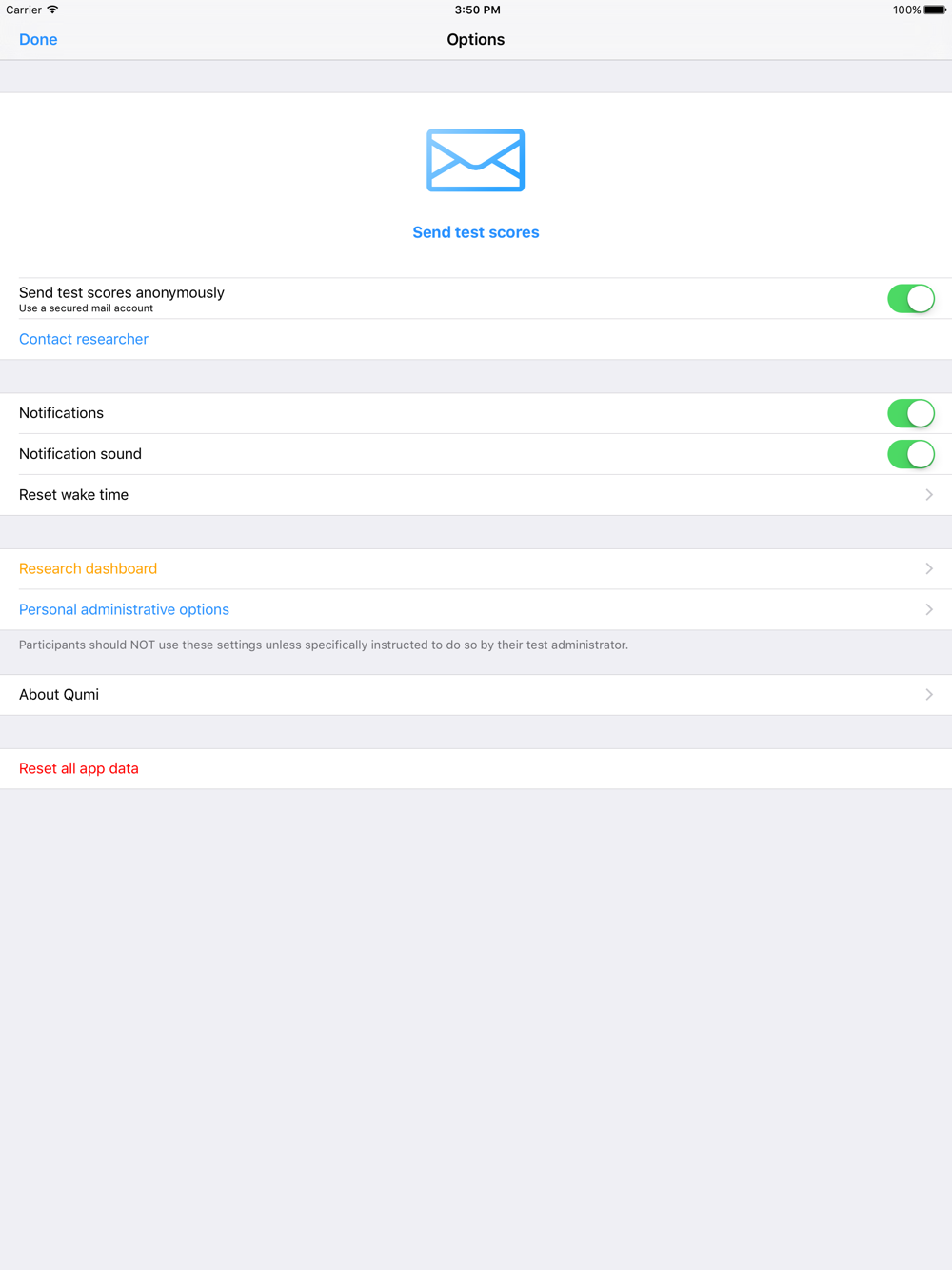Turn off Notification sound switch

point(911,454)
